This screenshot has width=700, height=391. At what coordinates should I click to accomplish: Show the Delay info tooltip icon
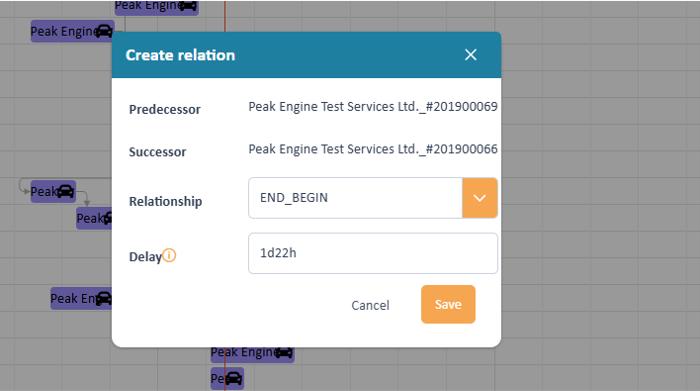pyautogui.click(x=169, y=255)
